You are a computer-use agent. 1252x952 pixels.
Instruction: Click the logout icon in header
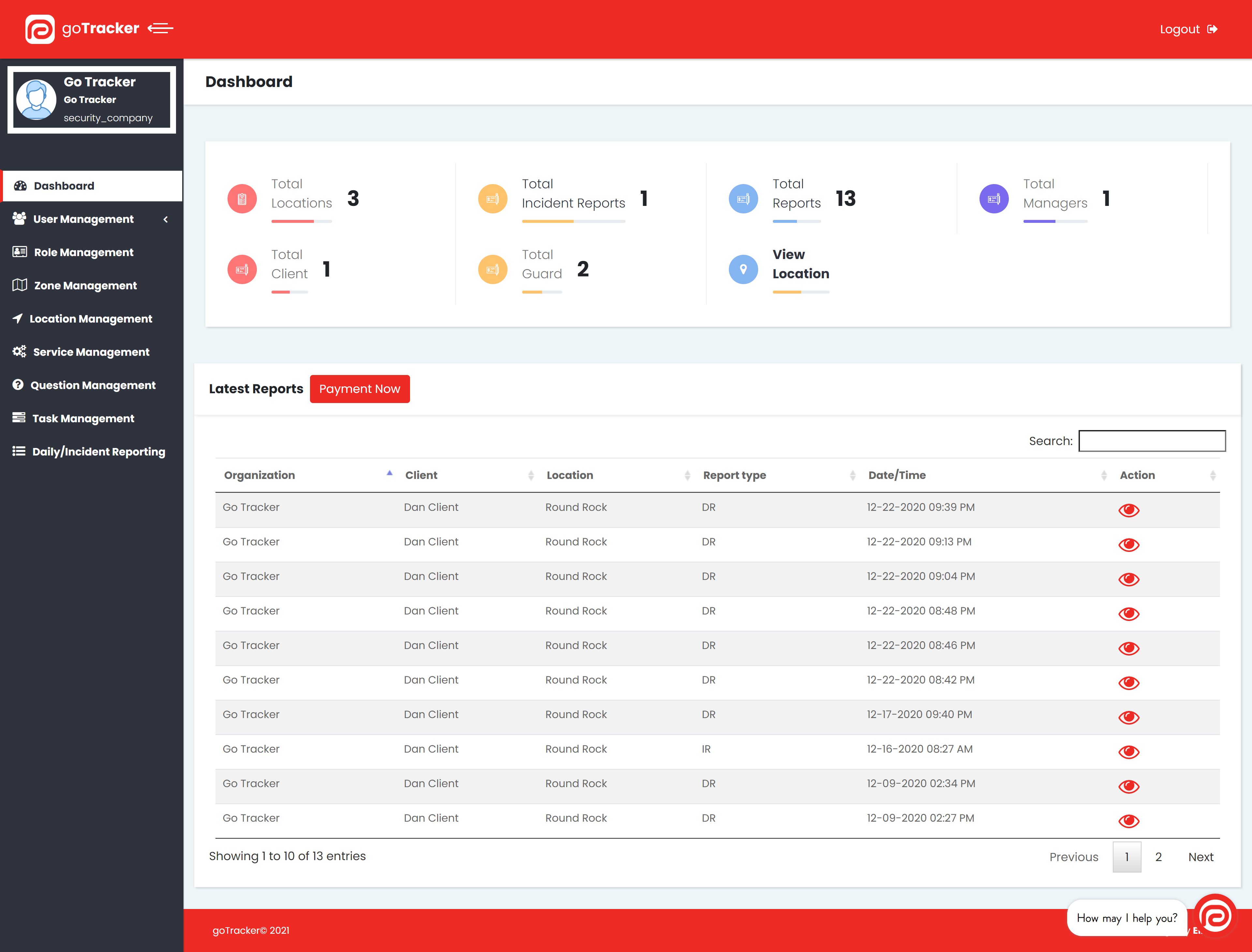point(1212,29)
